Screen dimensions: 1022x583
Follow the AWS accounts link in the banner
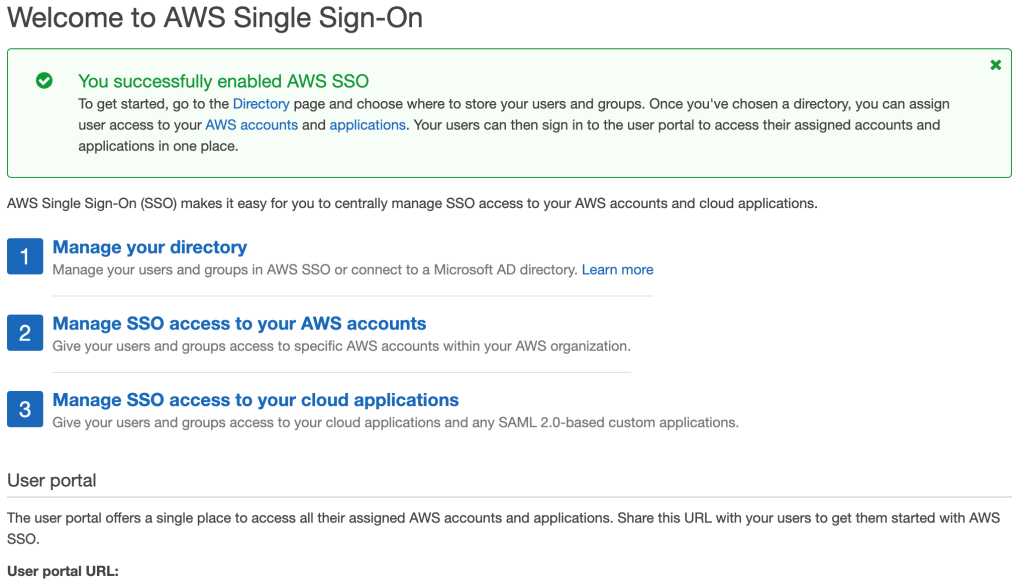(x=251, y=125)
